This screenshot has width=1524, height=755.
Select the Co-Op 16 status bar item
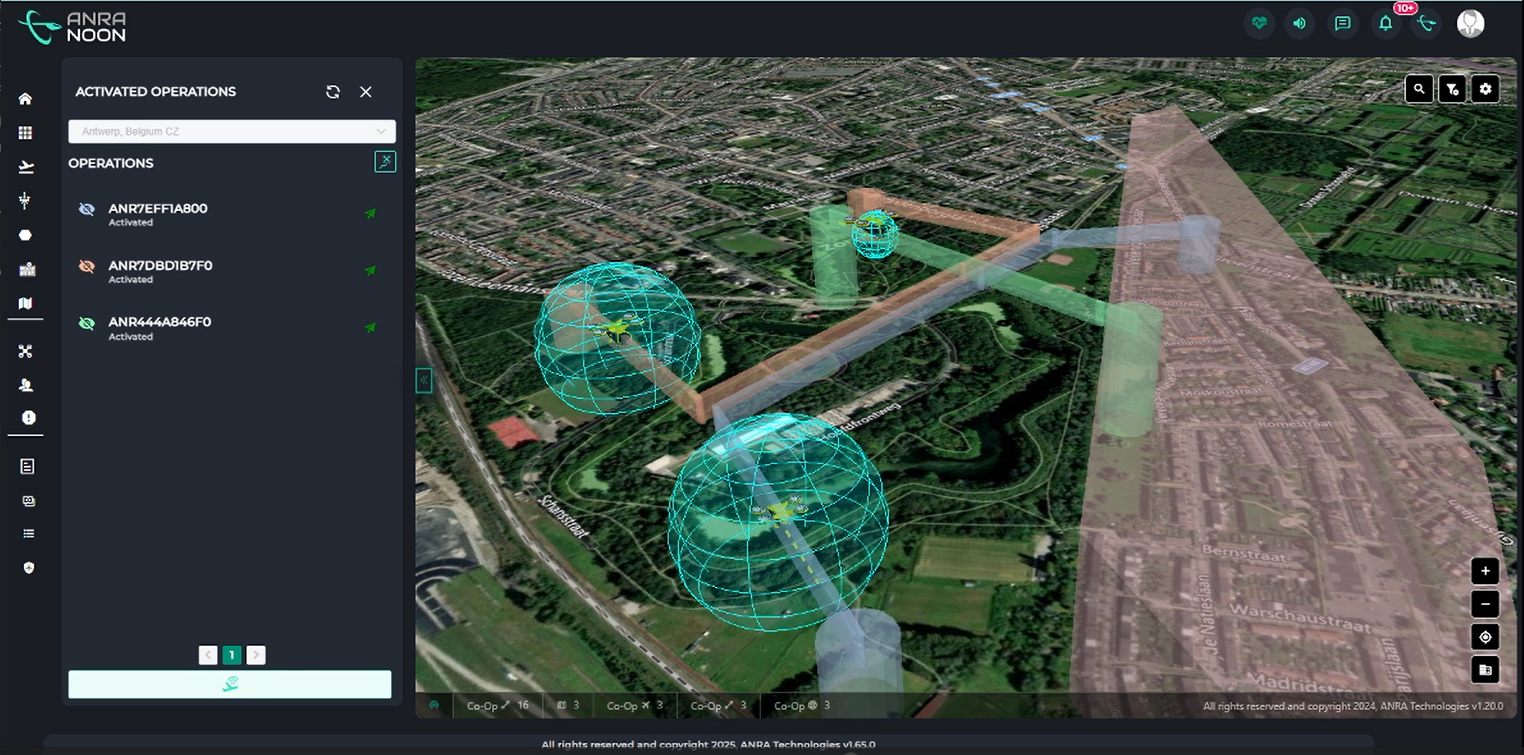[x=497, y=705]
